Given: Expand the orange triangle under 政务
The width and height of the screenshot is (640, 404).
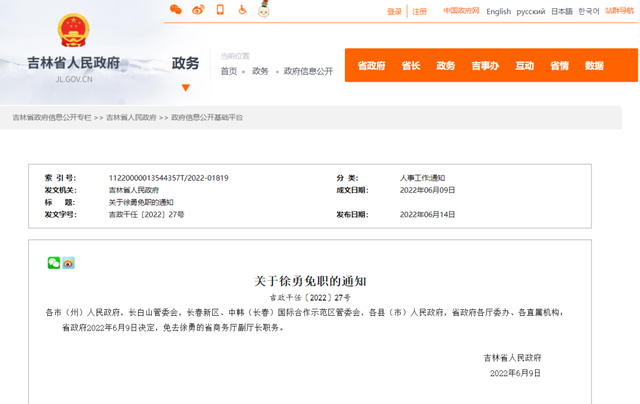Looking at the screenshot, I should pyautogui.click(x=186, y=88).
